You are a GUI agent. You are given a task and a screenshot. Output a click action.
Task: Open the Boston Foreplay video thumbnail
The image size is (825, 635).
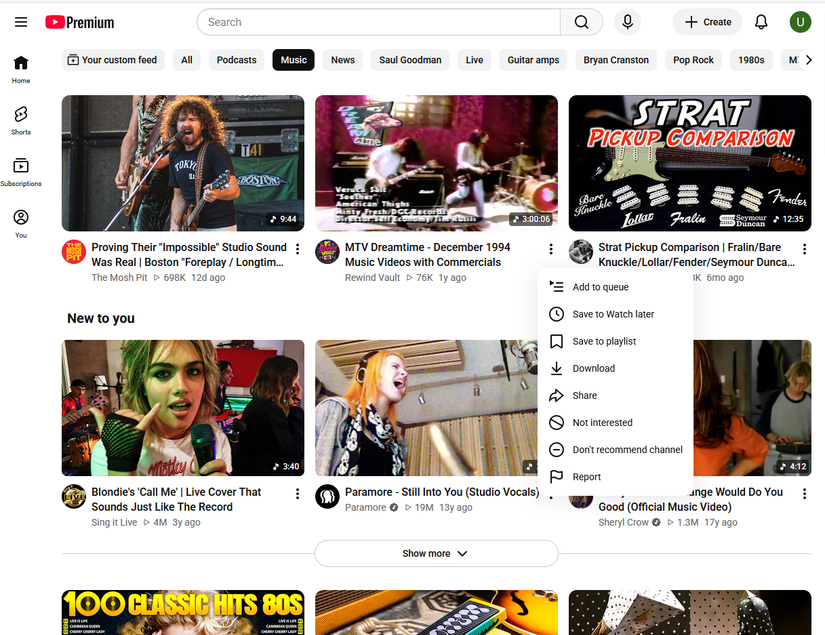pos(183,163)
